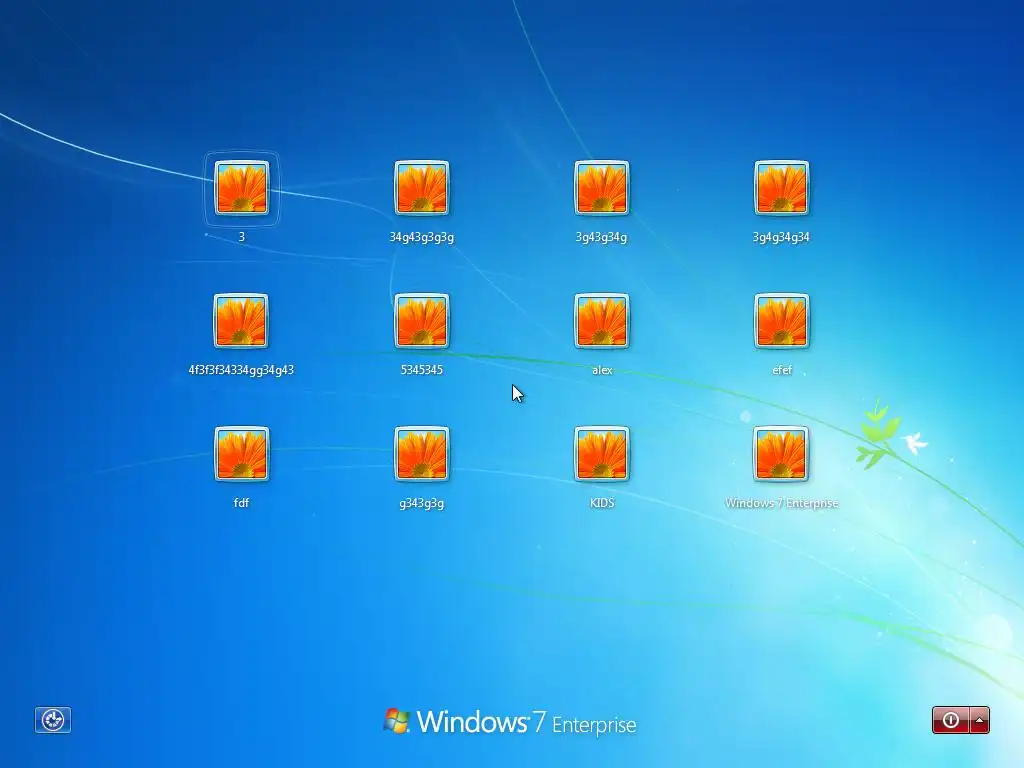This screenshot has width=1024, height=768.
Task: Log in via the alex account picture
Action: pyautogui.click(x=601, y=321)
